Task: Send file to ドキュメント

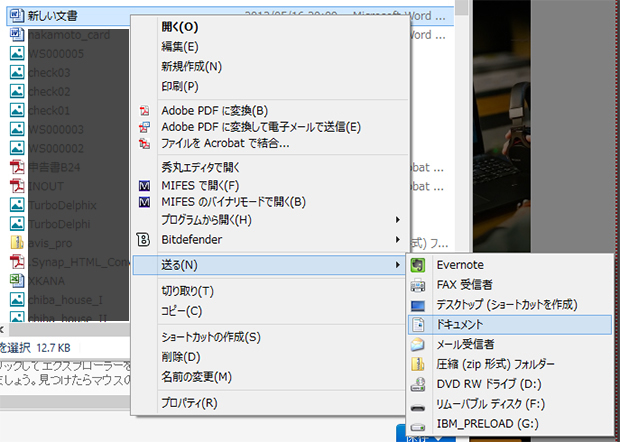Action: 510,325
